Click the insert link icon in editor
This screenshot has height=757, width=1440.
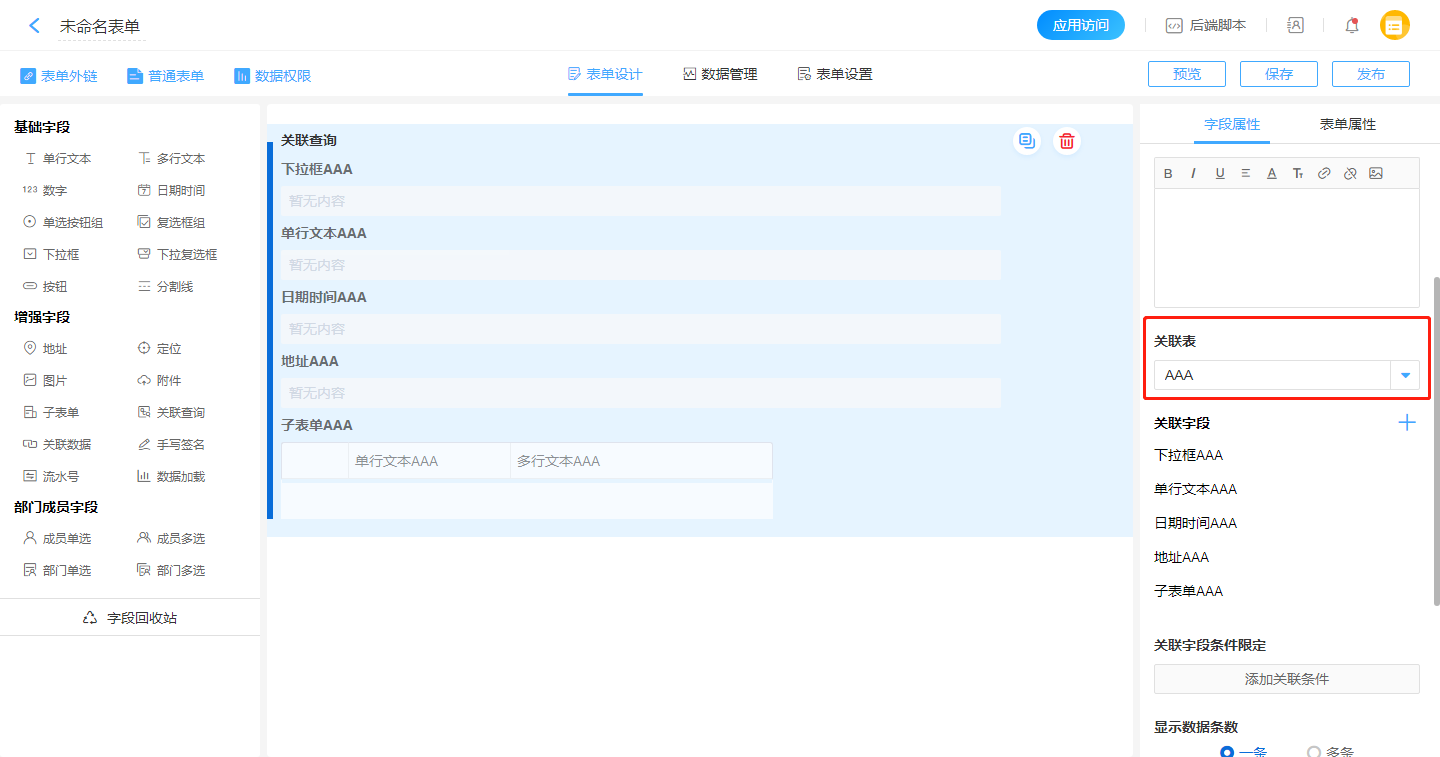[x=1324, y=173]
